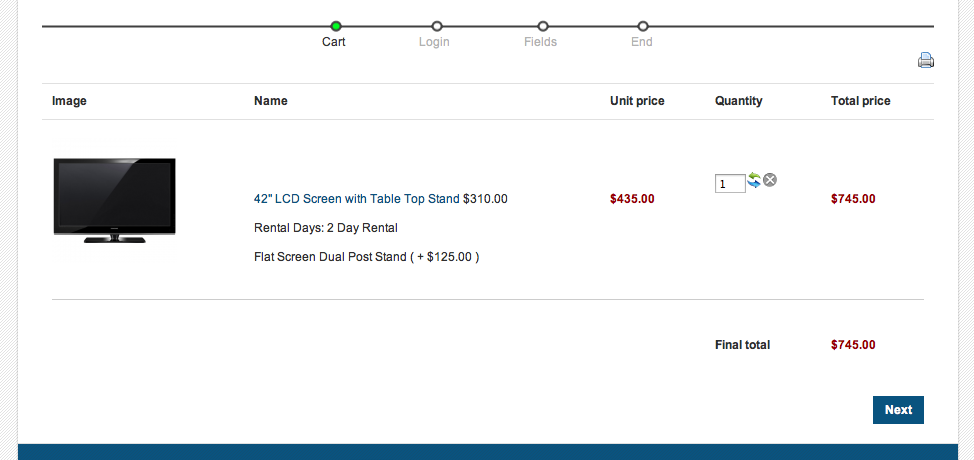The width and height of the screenshot is (974, 460).
Task: Click the Next button
Action: tap(898, 410)
